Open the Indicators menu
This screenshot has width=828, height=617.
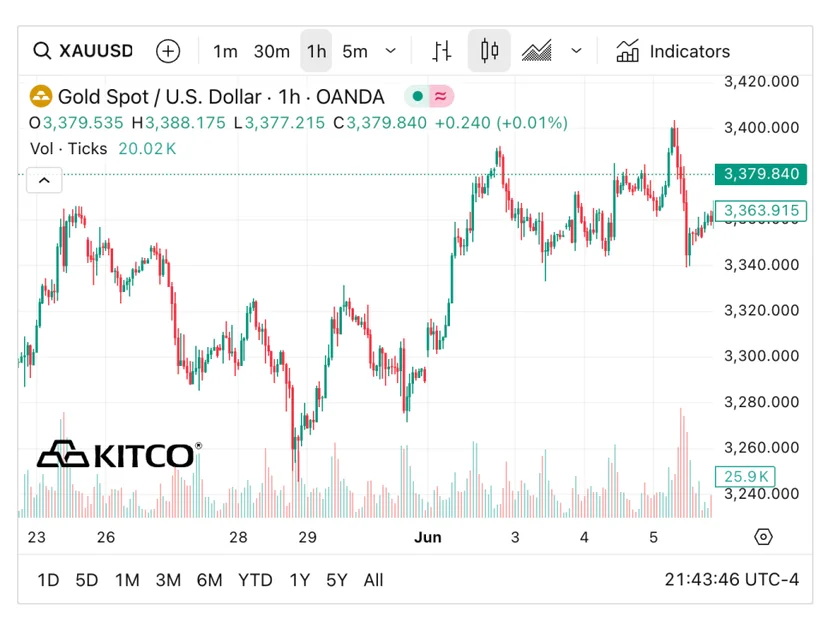673,51
